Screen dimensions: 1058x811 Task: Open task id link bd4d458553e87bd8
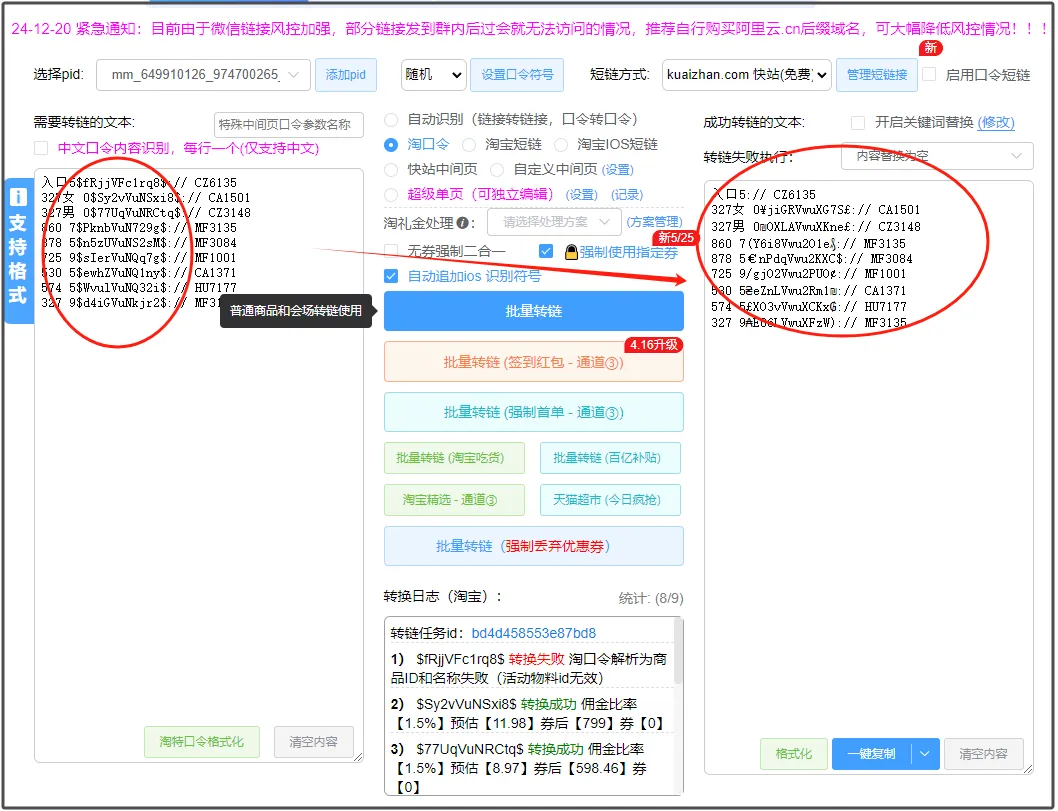tap(534, 633)
